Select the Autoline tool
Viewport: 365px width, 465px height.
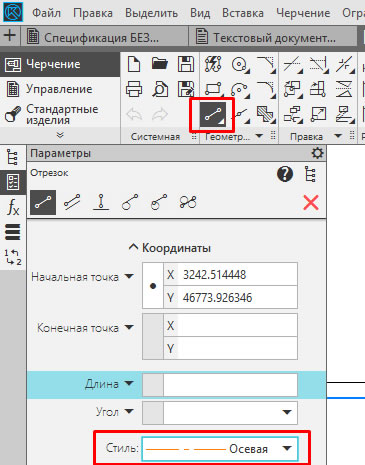pyautogui.click(x=213, y=64)
